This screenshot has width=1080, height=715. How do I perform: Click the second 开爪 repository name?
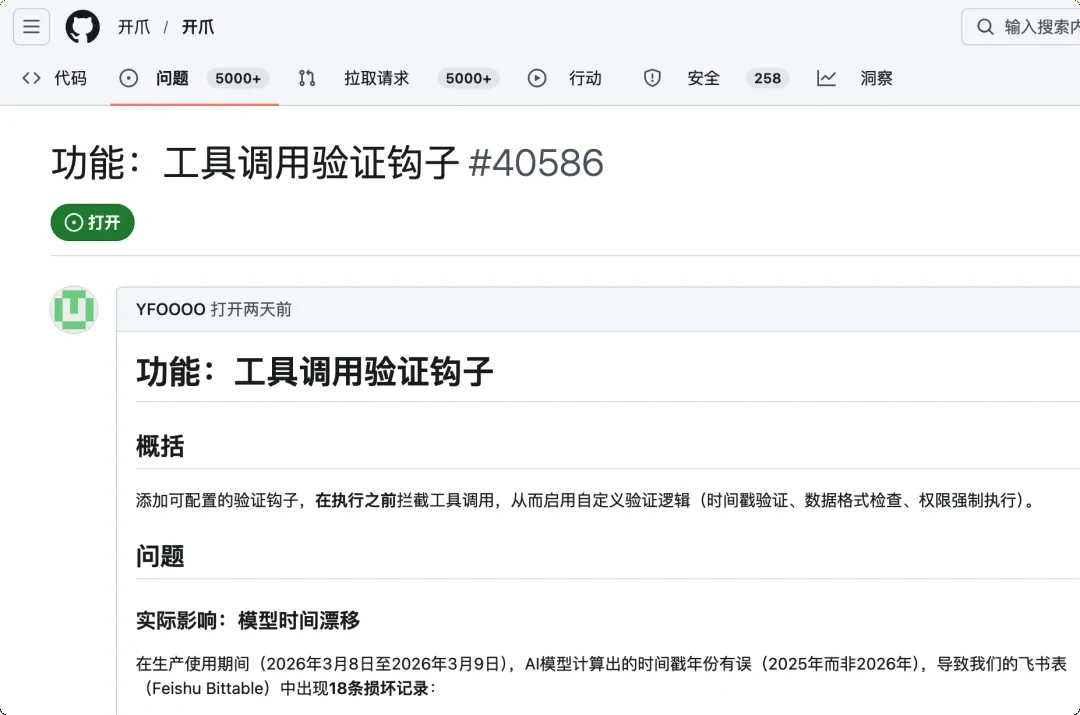point(196,26)
